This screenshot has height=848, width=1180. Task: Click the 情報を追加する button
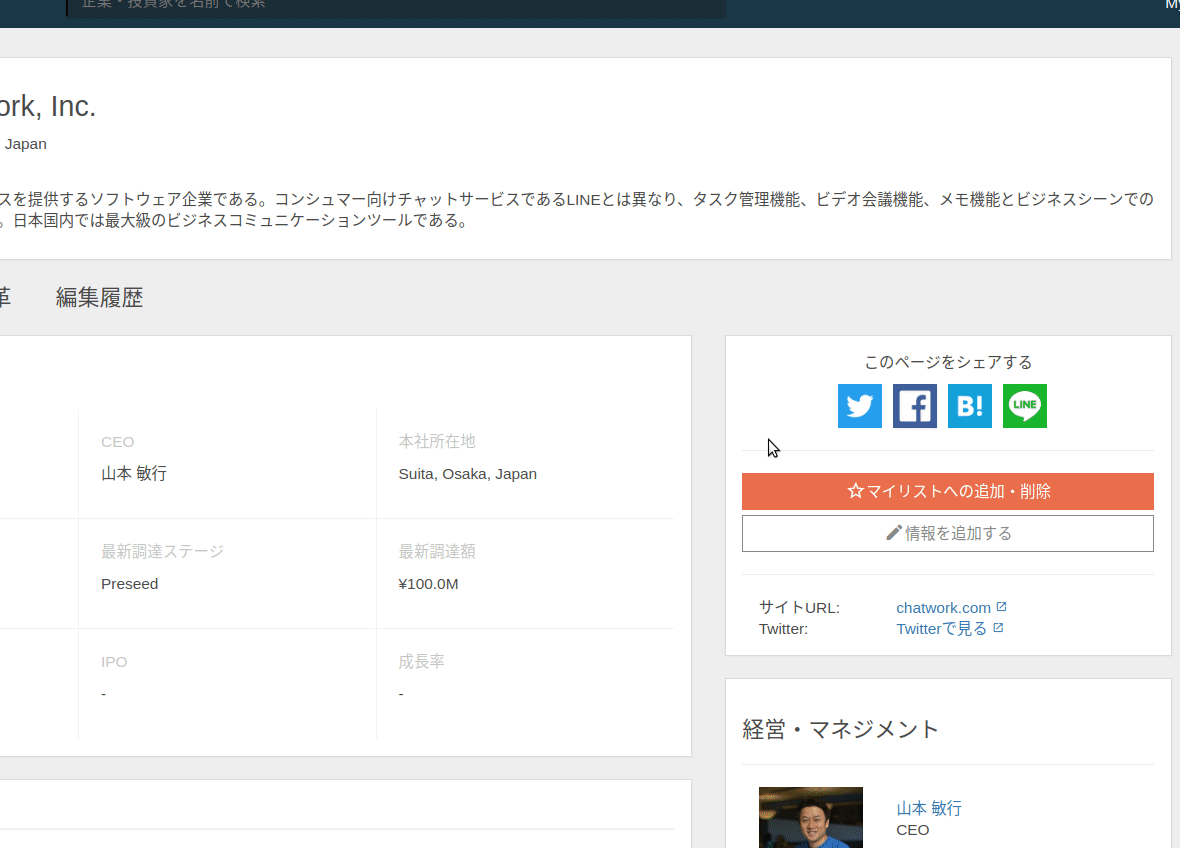(x=947, y=533)
